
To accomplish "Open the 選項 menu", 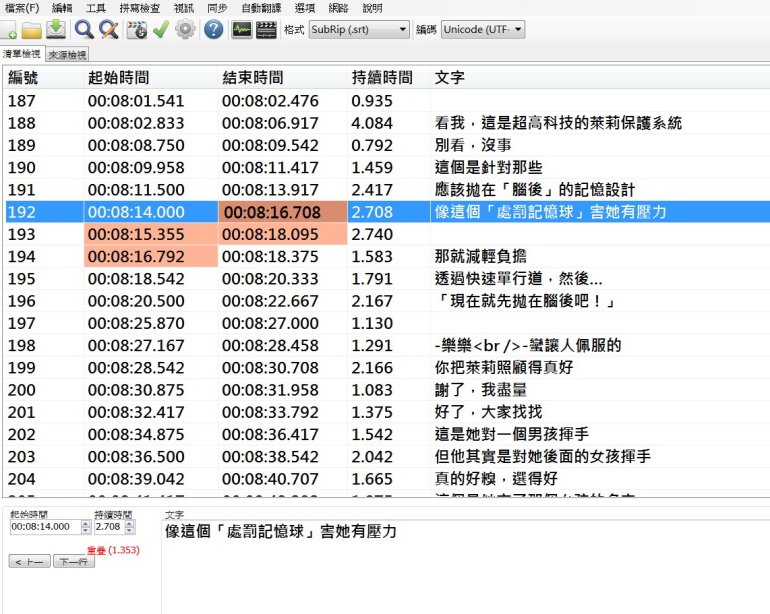I will click(x=304, y=8).
